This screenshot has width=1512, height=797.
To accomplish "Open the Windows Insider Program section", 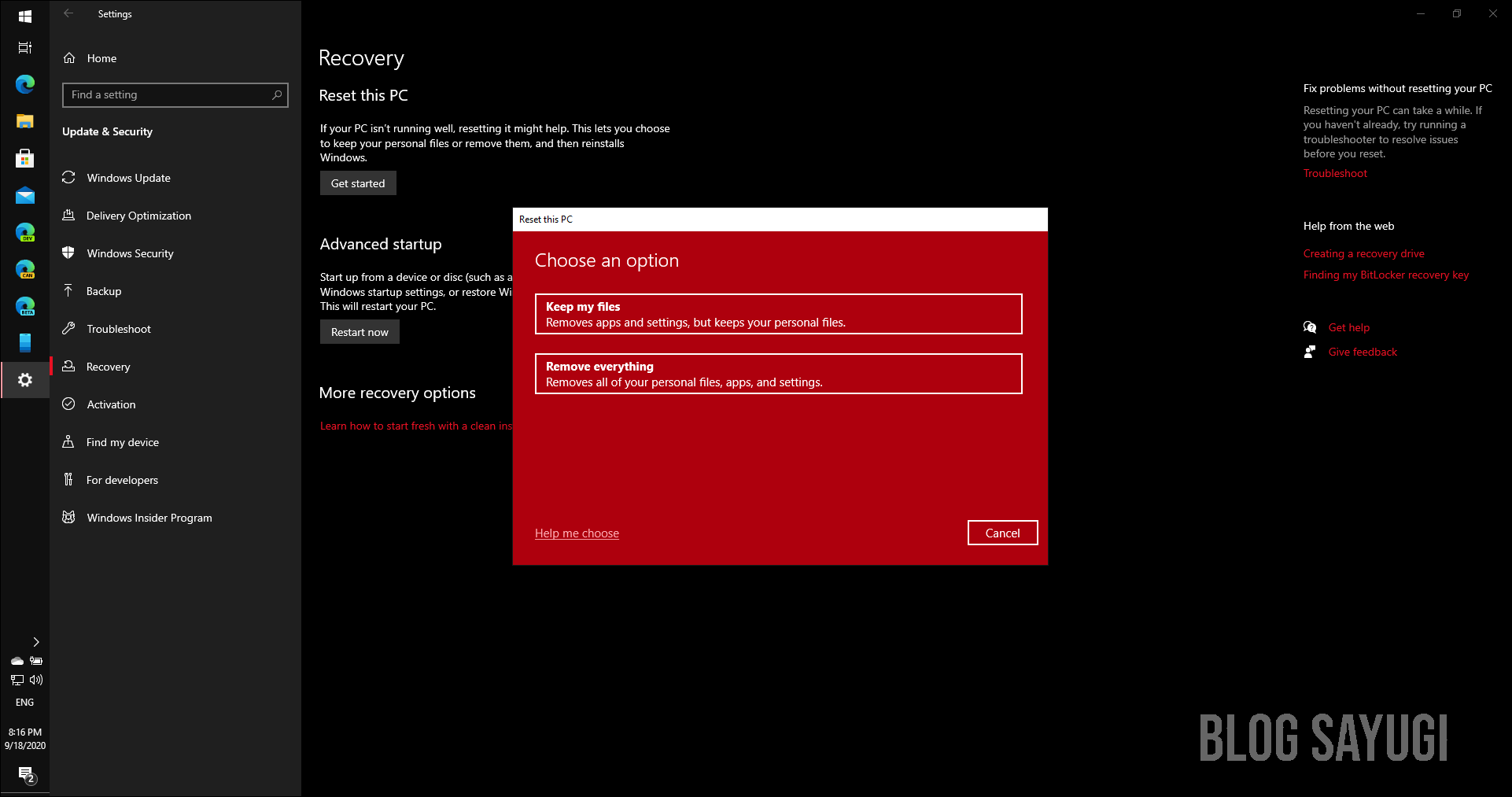I will point(149,517).
